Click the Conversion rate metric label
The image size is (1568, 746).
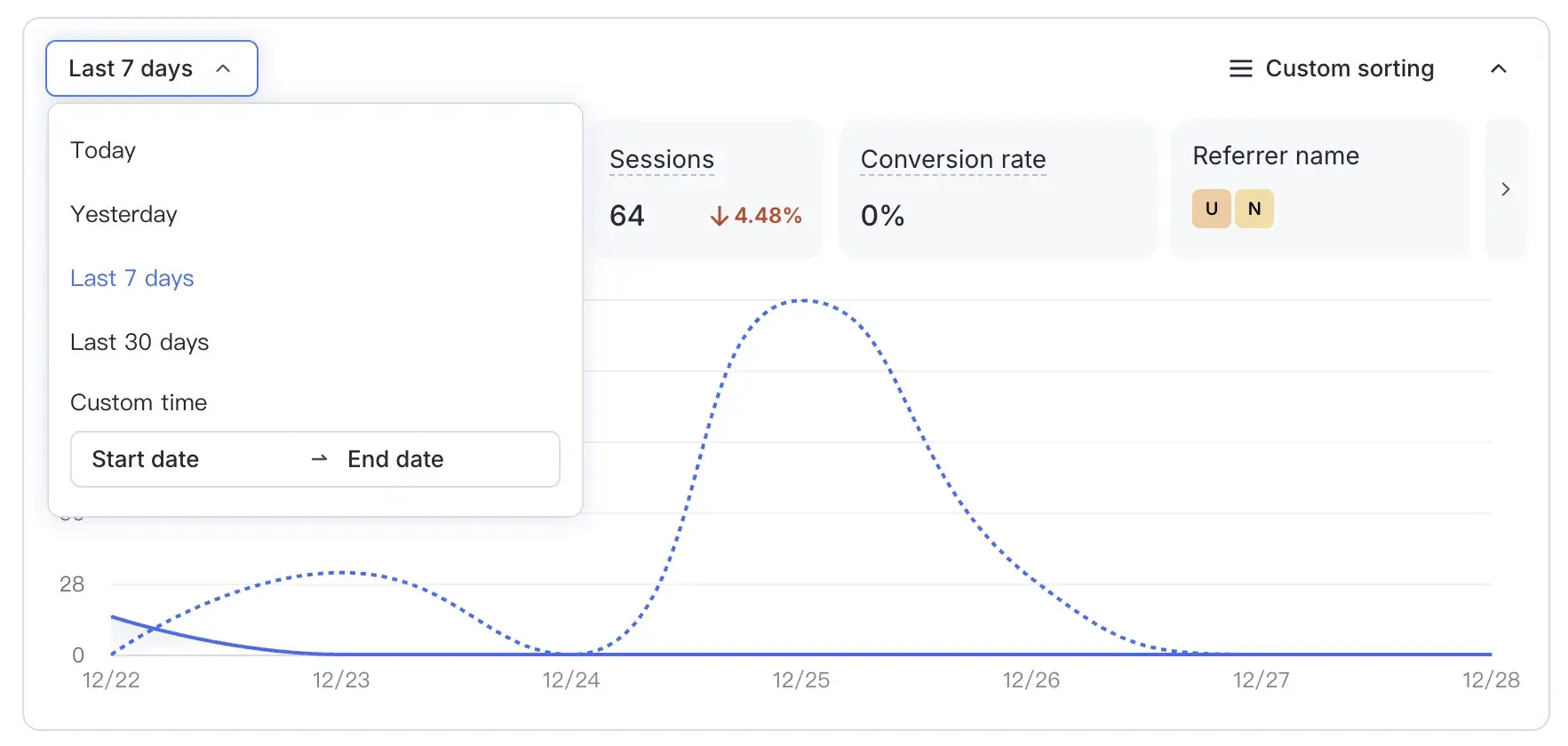pos(952,159)
